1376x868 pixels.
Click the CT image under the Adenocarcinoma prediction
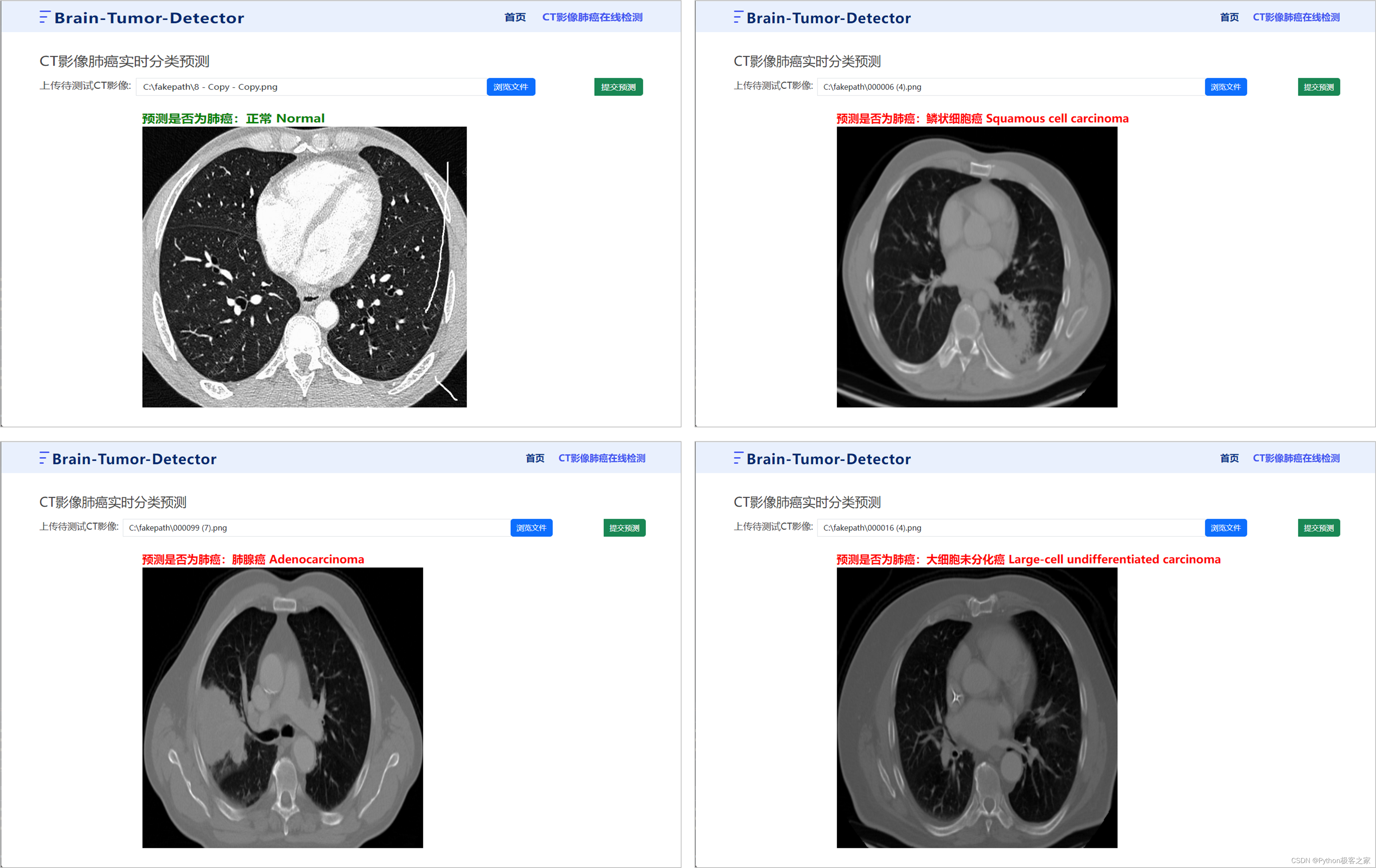(282, 707)
